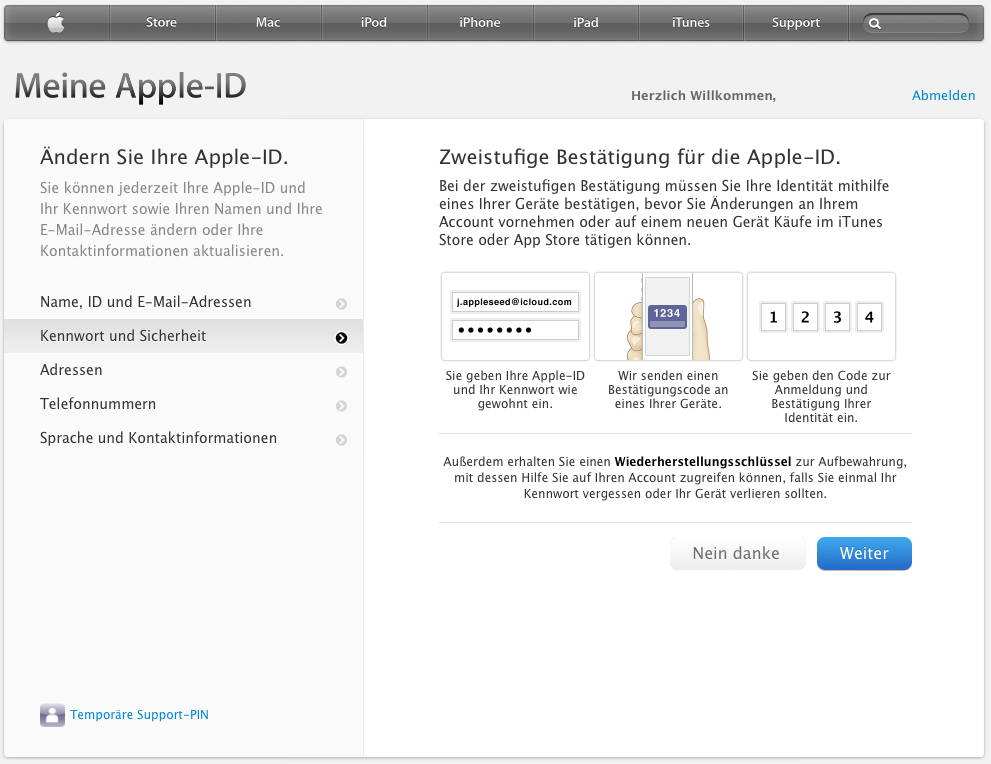Click caption 'Sie geben Ihre Apple-ID und Ihr Kennwort'
Image resolution: width=991 pixels, height=764 pixels.
click(x=515, y=390)
